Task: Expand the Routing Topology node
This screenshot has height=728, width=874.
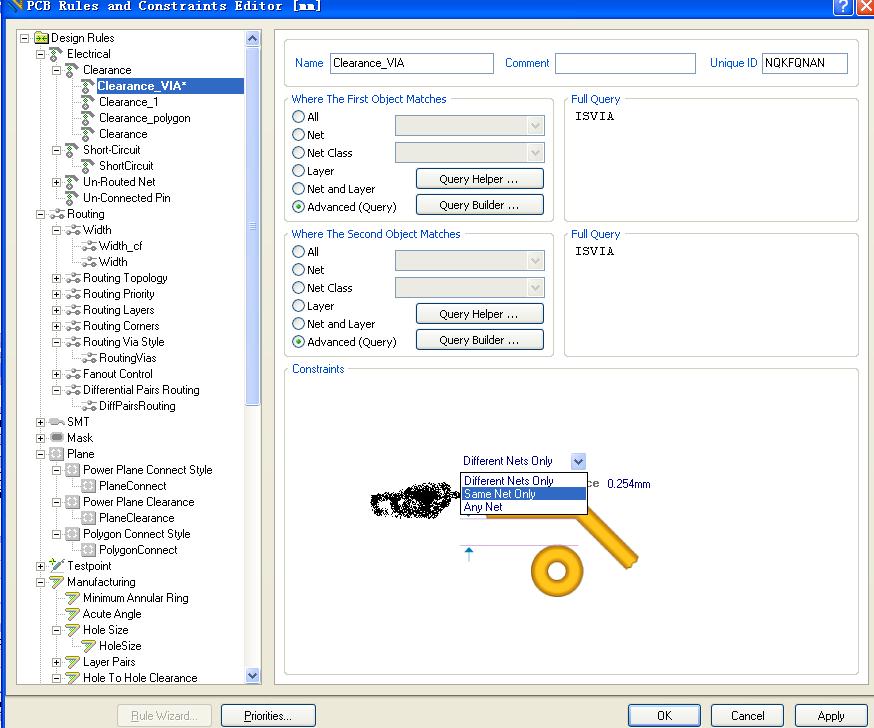Action: (56, 278)
